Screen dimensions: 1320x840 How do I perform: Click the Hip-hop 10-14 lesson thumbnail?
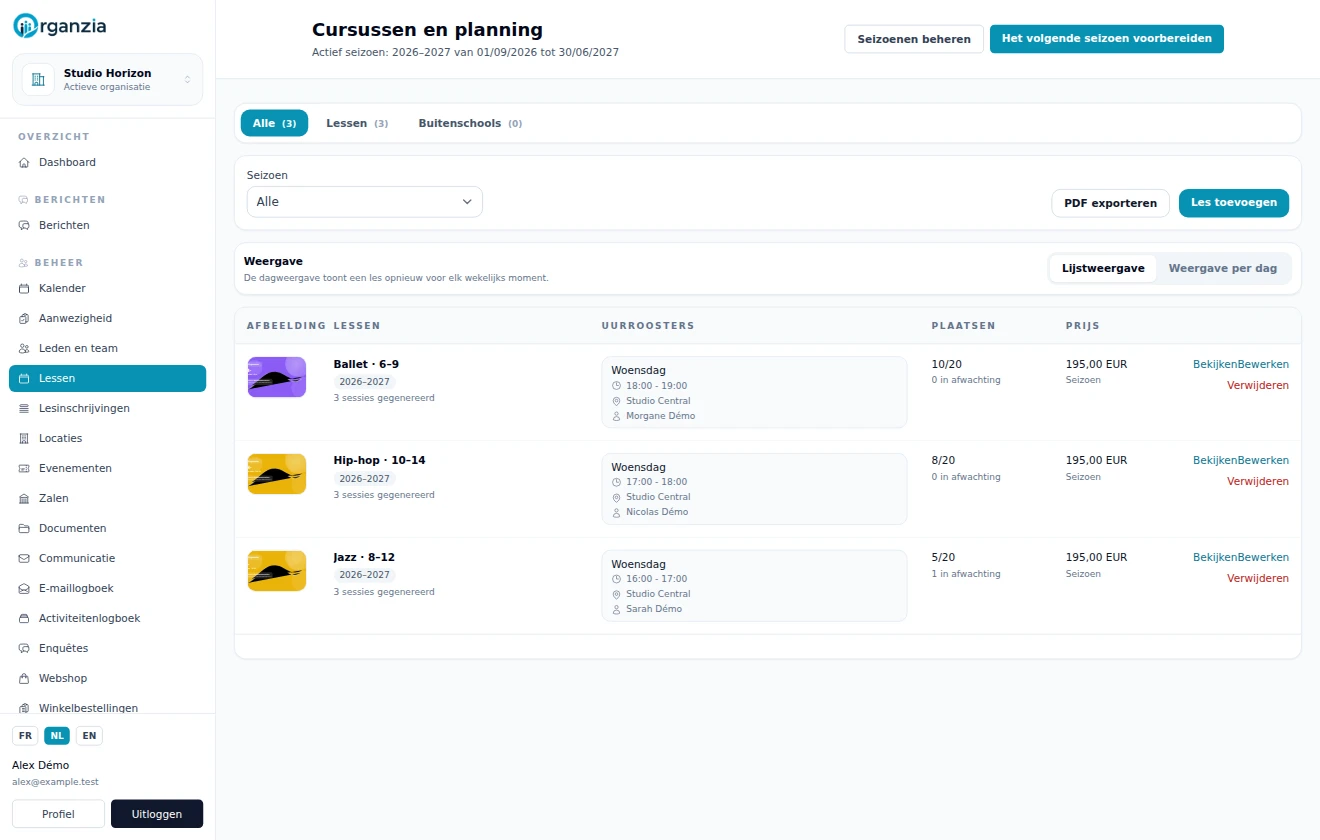277,474
